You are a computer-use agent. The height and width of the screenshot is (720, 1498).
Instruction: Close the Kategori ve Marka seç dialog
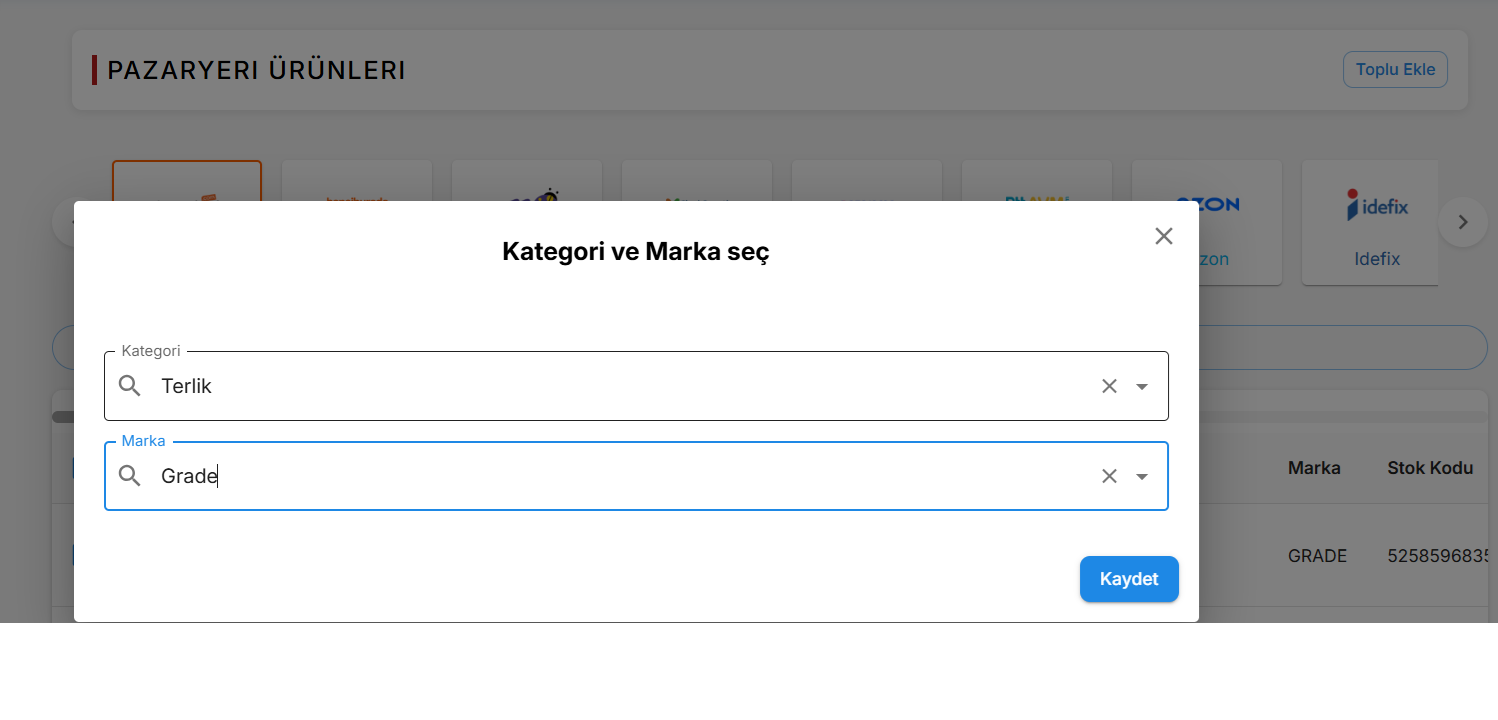pyautogui.click(x=1163, y=236)
